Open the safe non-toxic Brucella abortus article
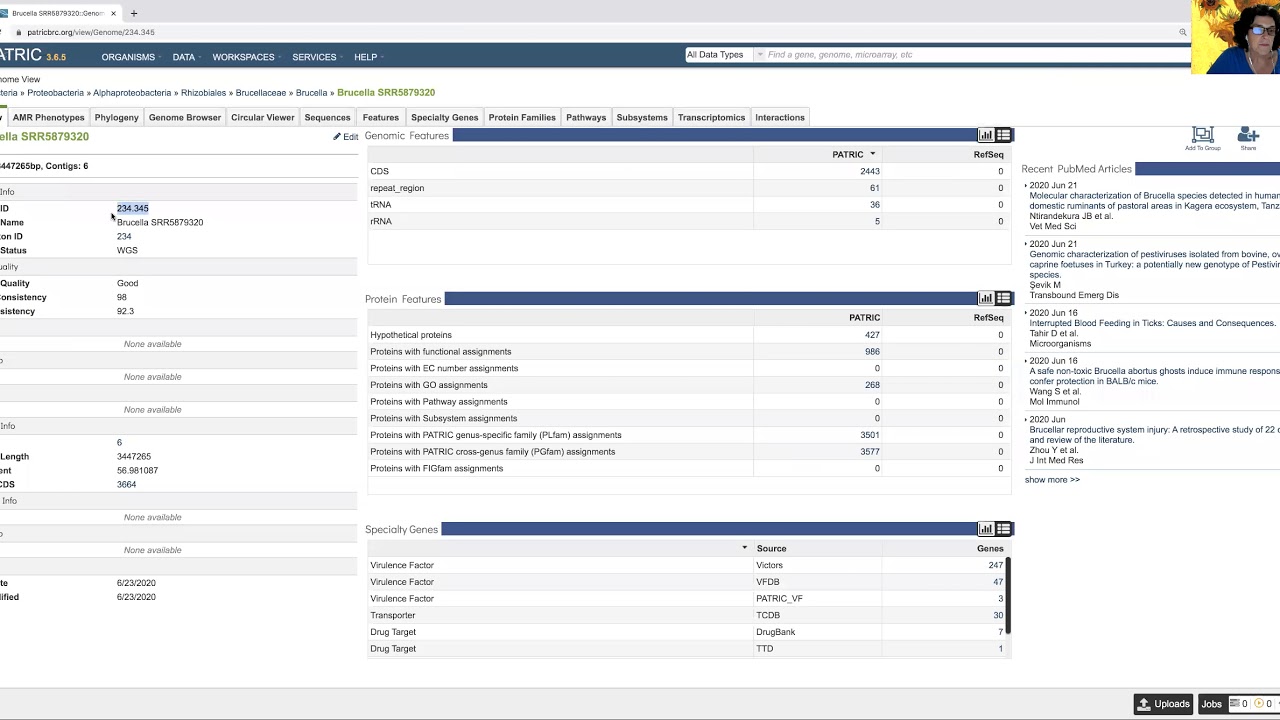The height and width of the screenshot is (720, 1280). click(x=1154, y=376)
